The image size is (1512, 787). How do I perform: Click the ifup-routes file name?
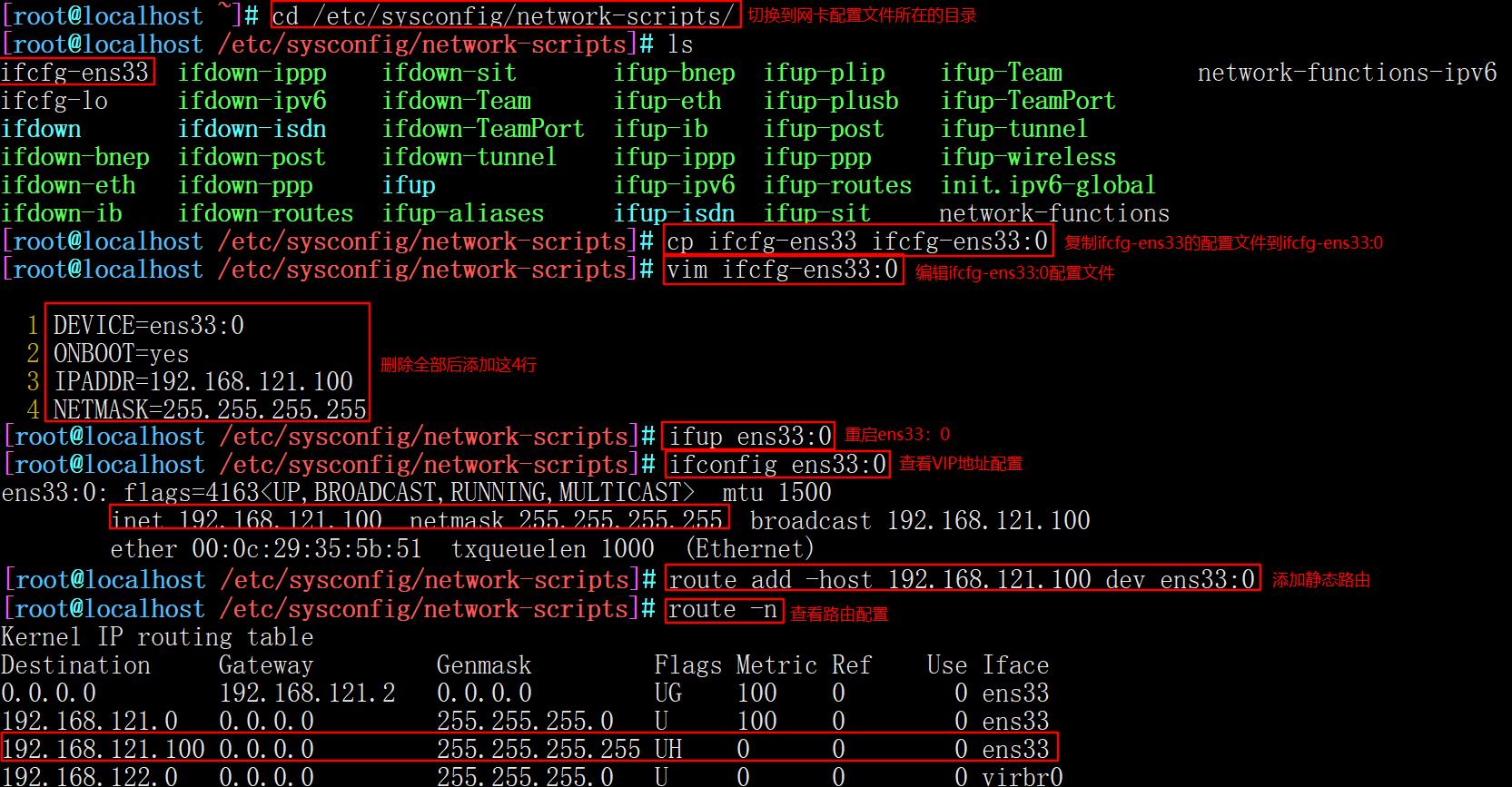tap(837, 185)
